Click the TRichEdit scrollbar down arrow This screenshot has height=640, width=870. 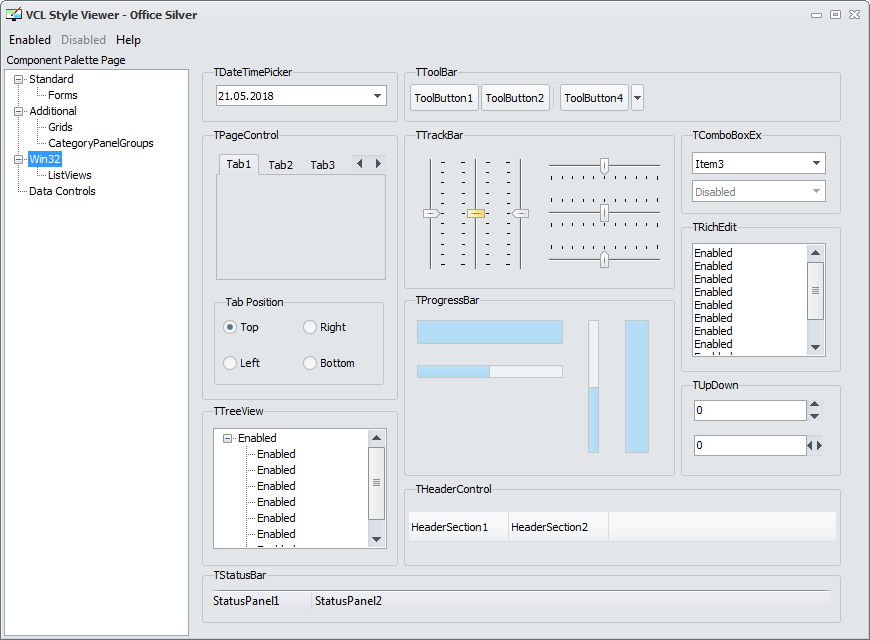(815, 347)
